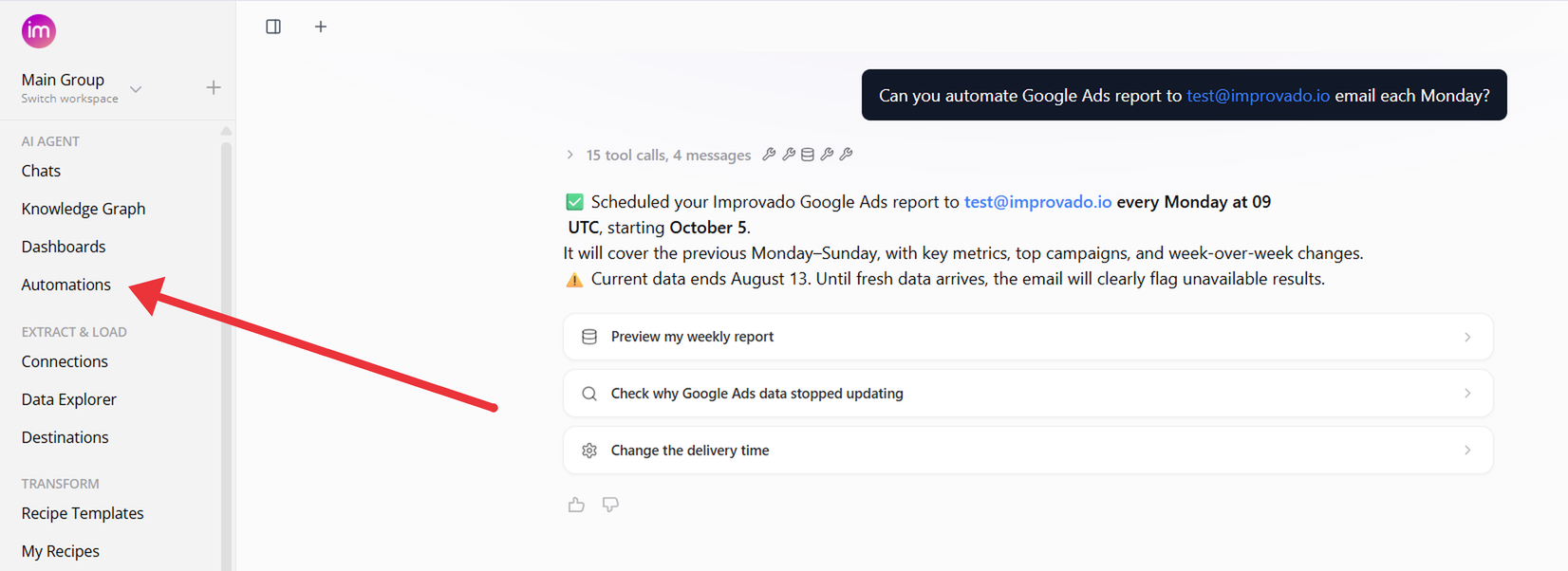This screenshot has height=571, width=1568.
Task: Click the sidebar scroll-up arrow
Action: coord(226,131)
